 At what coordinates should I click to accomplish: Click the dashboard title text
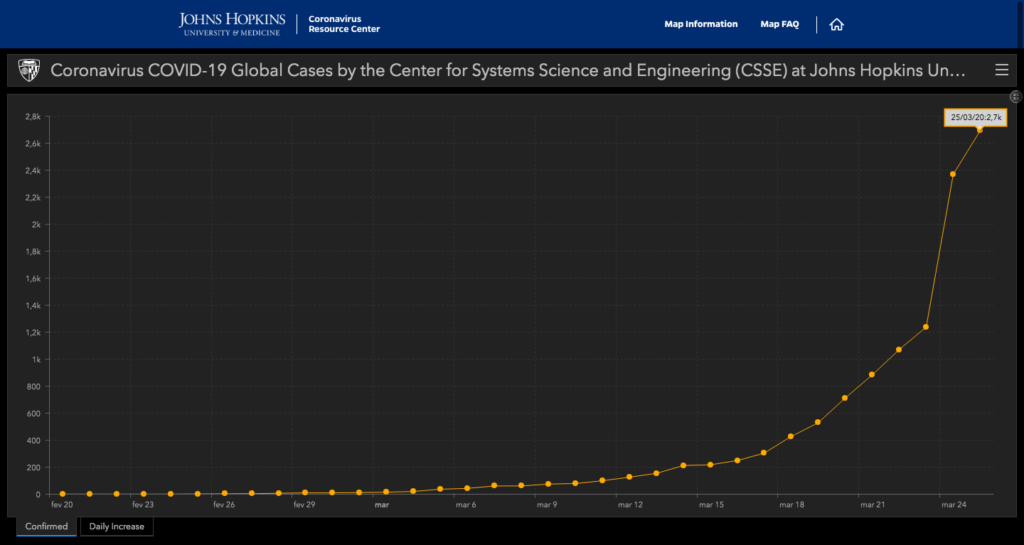507,70
